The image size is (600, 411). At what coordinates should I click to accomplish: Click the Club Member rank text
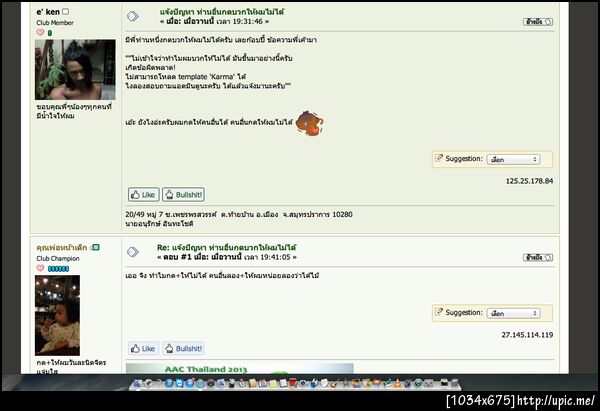click(x=55, y=23)
